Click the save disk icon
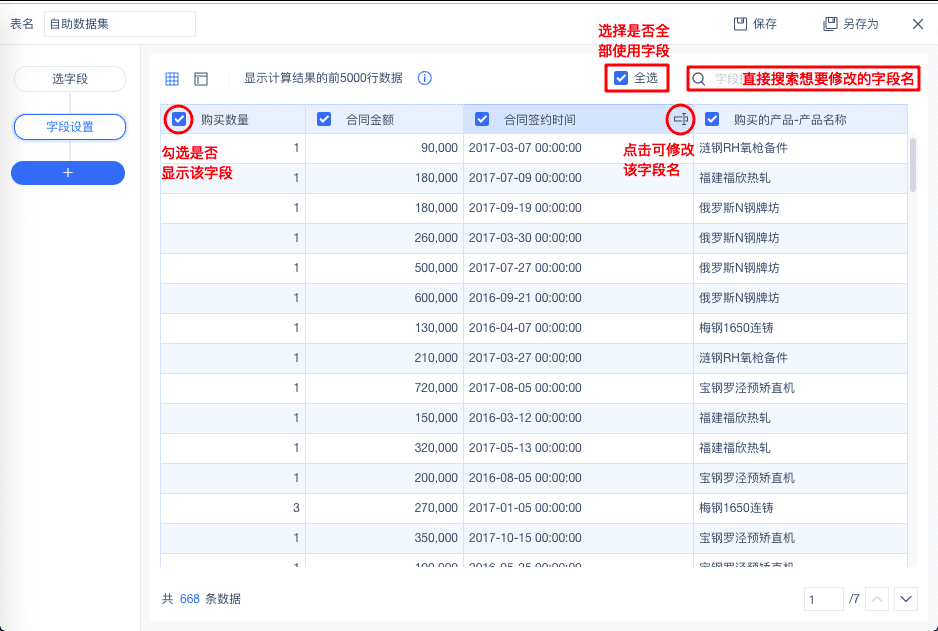The width and height of the screenshot is (938, 631). (741, 24)
